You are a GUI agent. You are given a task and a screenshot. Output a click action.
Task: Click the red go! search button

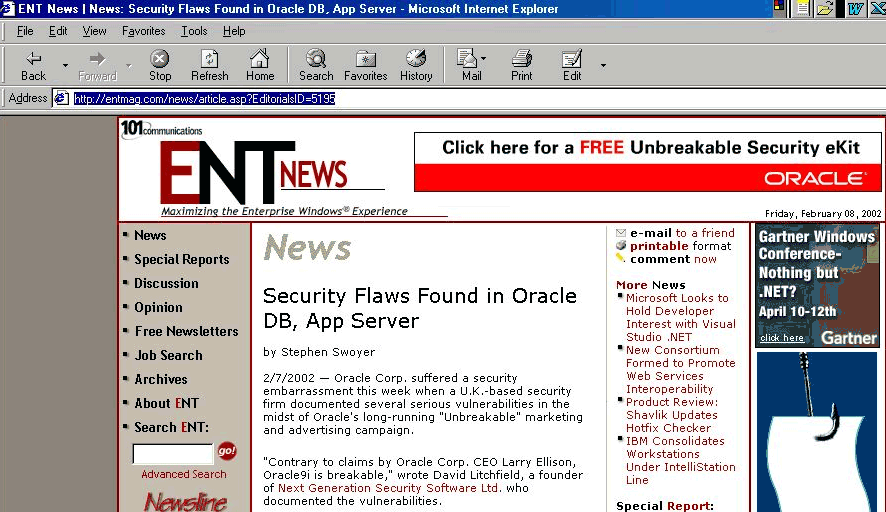click(x=227, y=451)
